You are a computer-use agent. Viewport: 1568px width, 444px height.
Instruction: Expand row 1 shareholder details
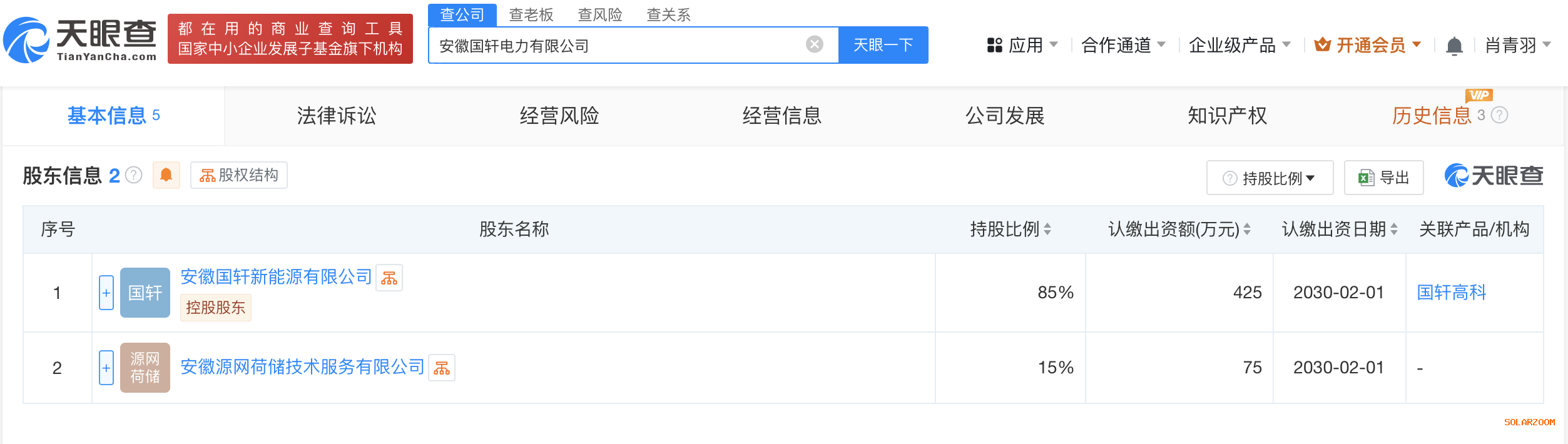tap(106, 293)
